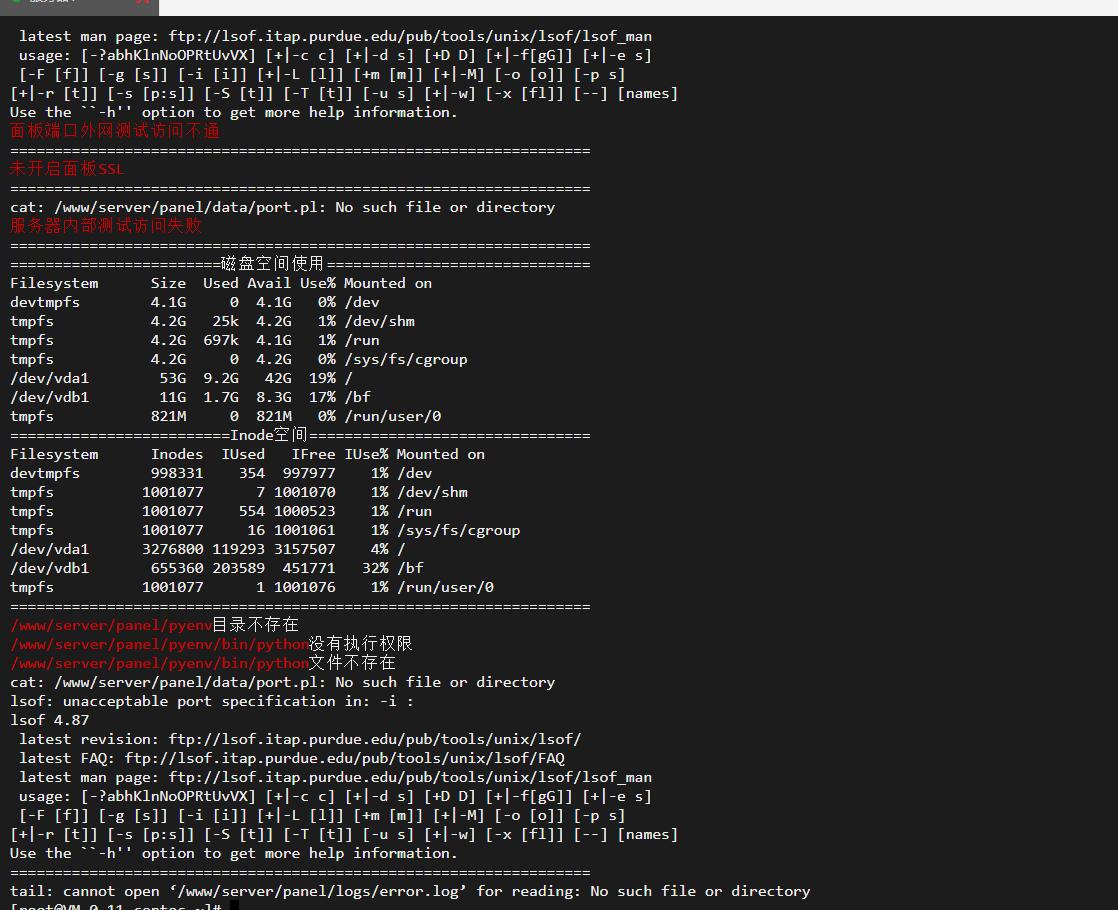Click the red 面板端口外网测试访问不通 message
Viewport: 1118px width, 910px height.
pos(115,131)
